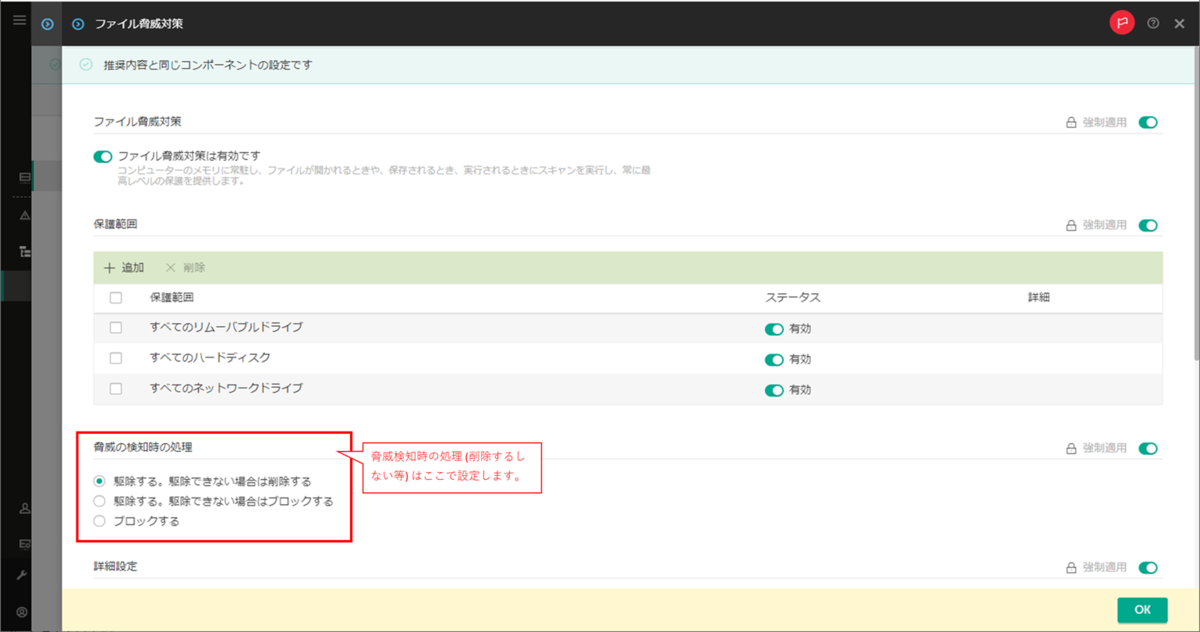Screen dimensions: 1200x632
Task: Open the device hierarchy icon in the sidebar
Action: (x=24, y=250)
